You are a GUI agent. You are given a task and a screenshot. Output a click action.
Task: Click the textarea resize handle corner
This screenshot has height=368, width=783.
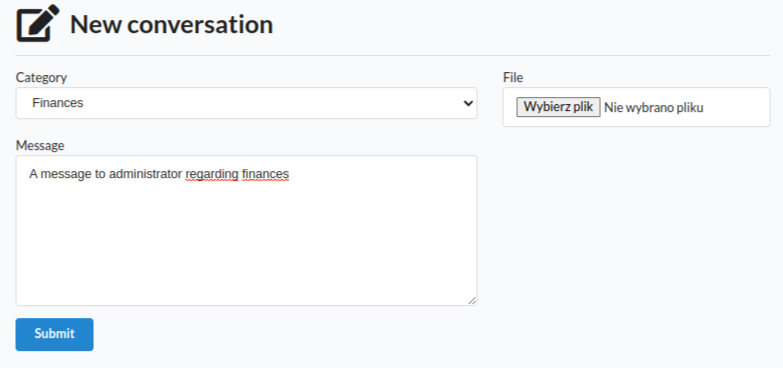pyautogui.click(x=472, y=300)
